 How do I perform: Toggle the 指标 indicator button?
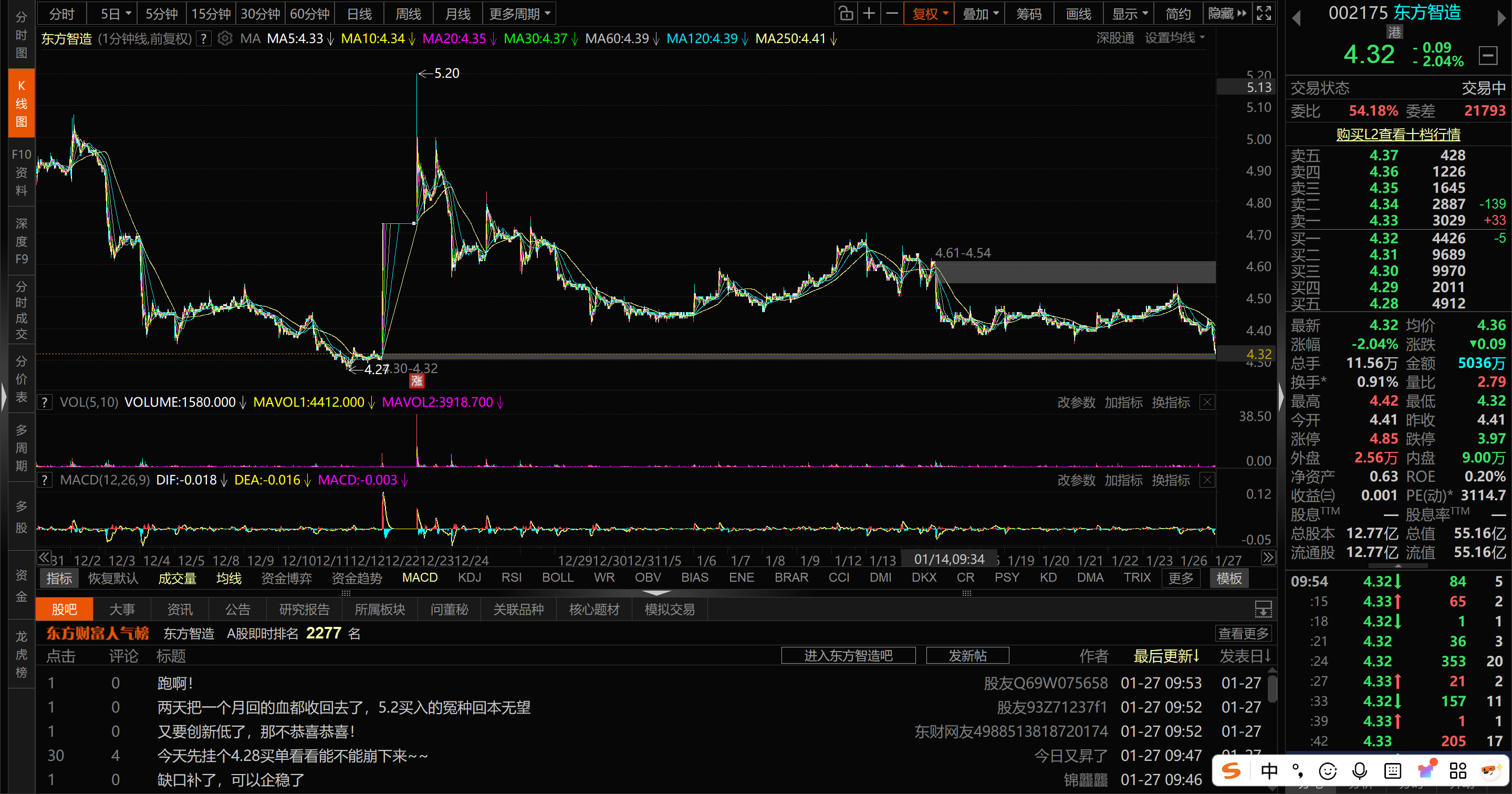(59, 578)
